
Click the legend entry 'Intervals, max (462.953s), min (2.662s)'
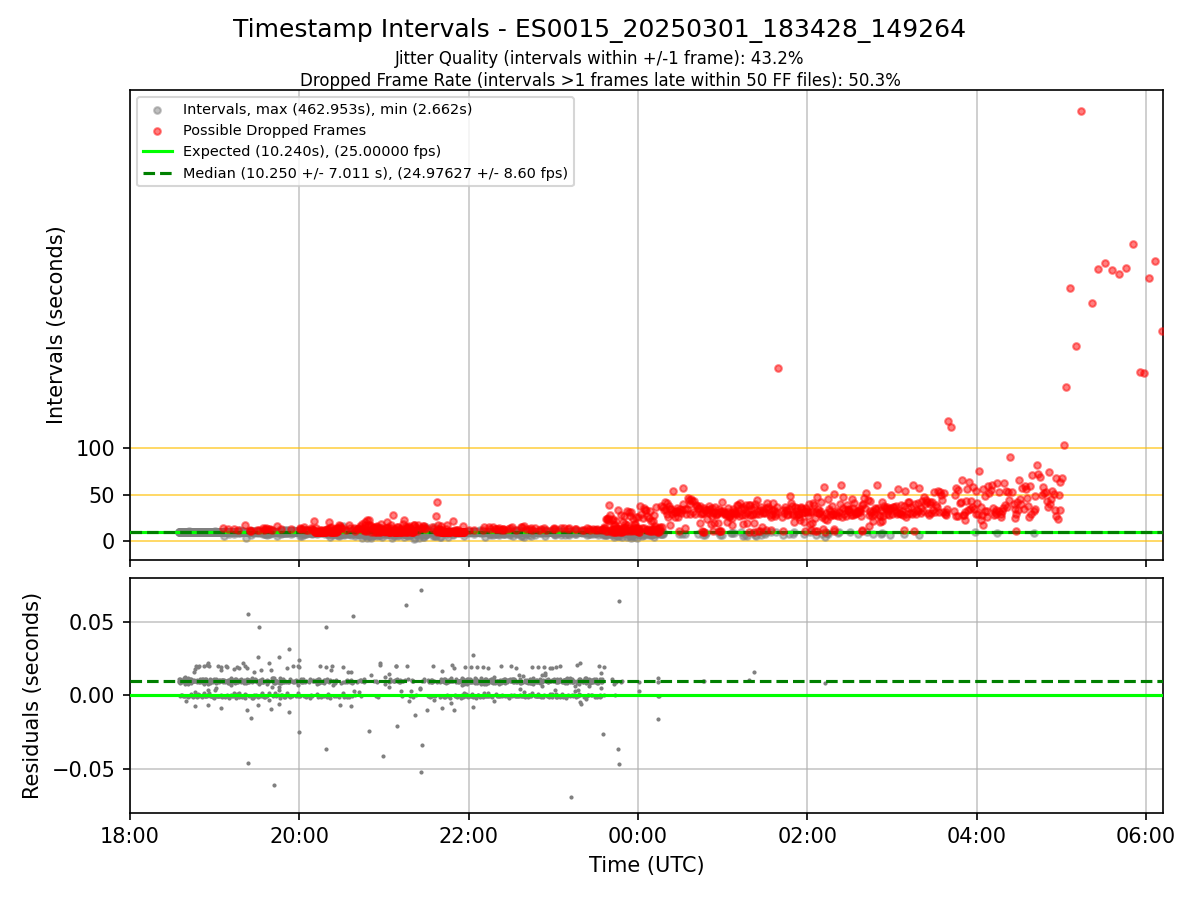pos(327,108)
